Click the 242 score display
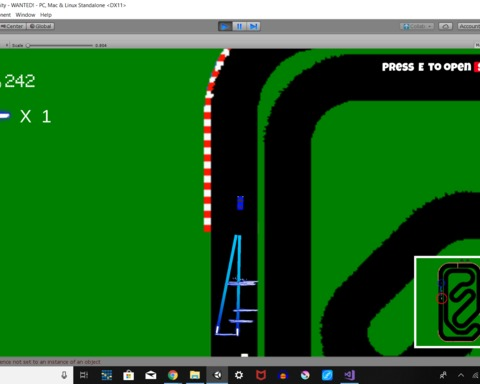The width and height of the screenshot is (480, 384). [20, 81]
